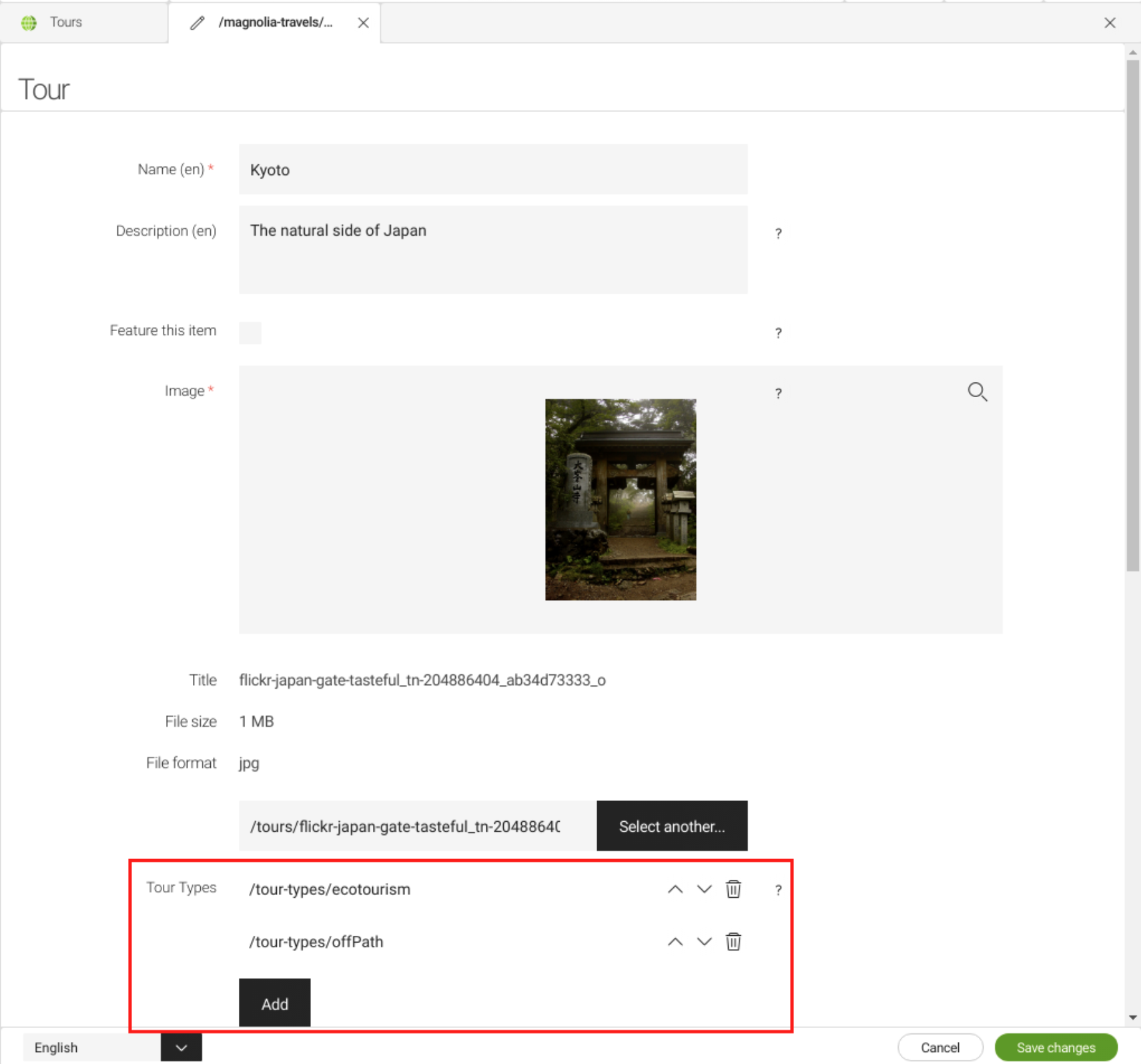The height and width of the screenshot is (1064, 1141).
Task: Click the Japan gate image thumbnail
Action: [621, 499]
